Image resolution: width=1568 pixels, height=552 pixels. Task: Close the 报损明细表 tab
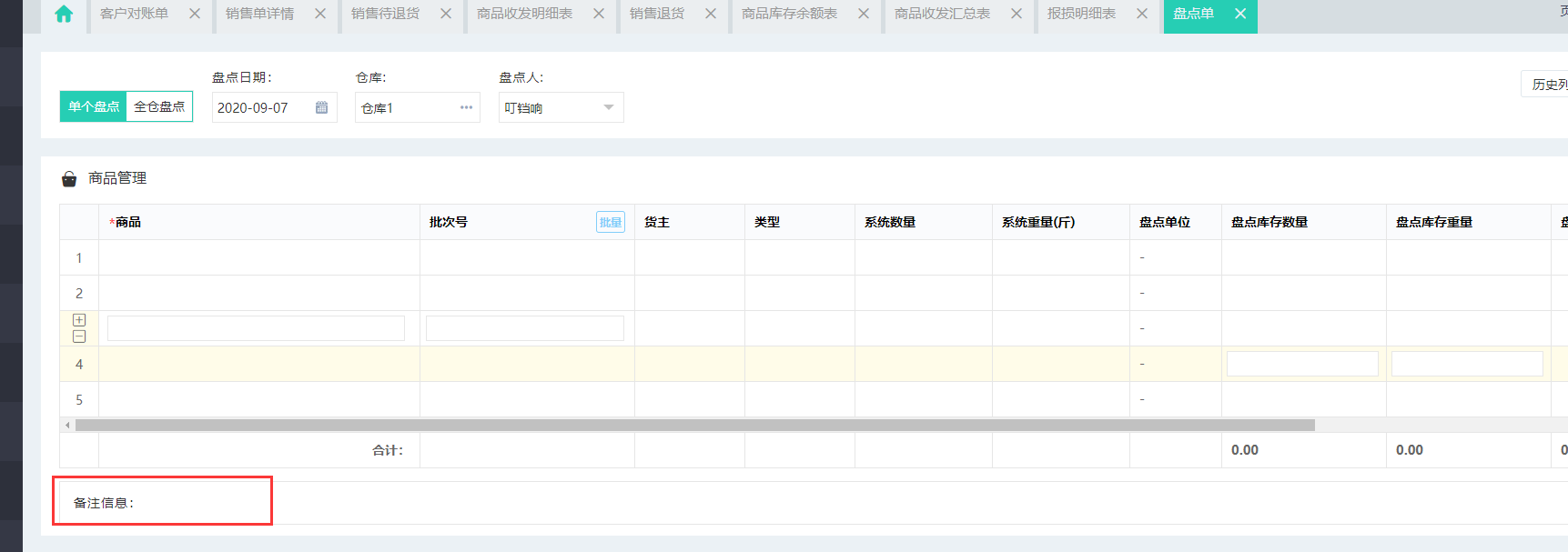tap(1142, 14)
